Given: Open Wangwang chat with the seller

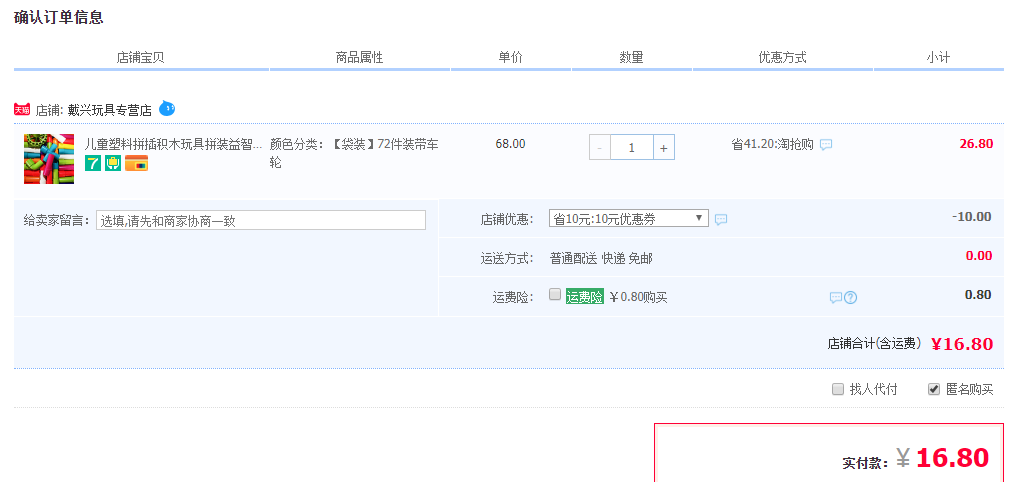Looking at the screenshot, I should coord(167,108).
